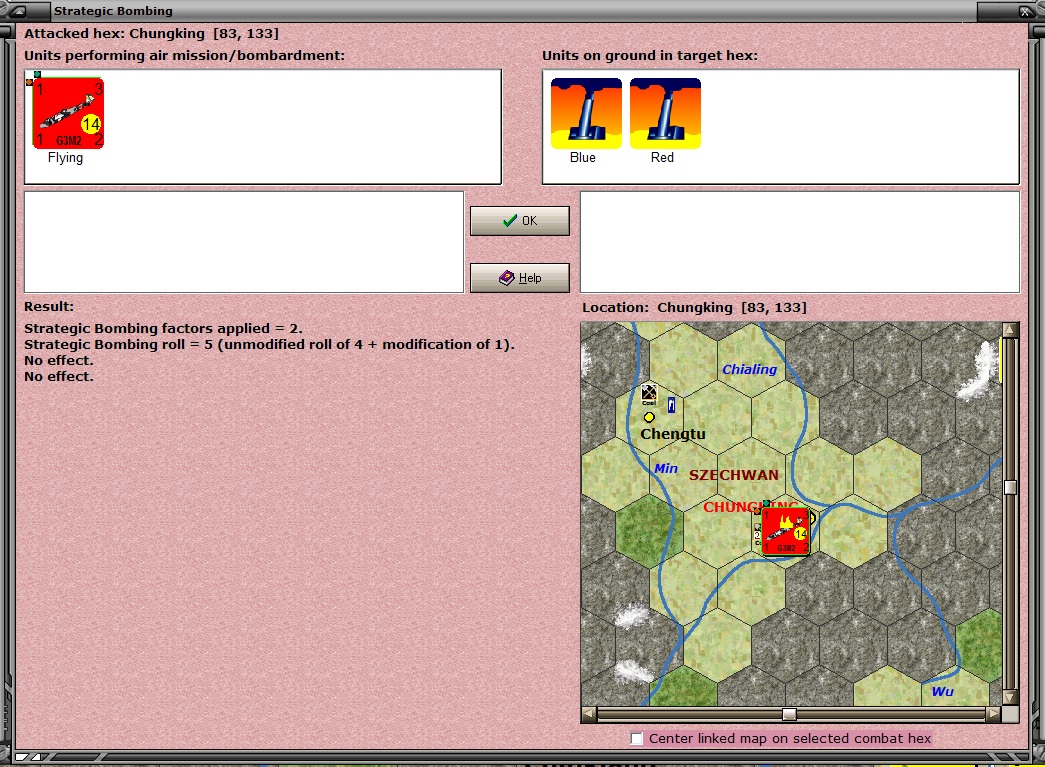Click the Min river label
The height and width of the screenshot is (767, 1045).
(666, 468)
